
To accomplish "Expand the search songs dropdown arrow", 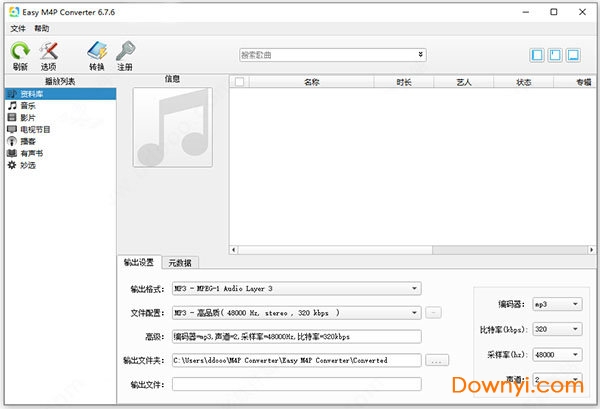I will pyautogui.click(x=420, y=55).
